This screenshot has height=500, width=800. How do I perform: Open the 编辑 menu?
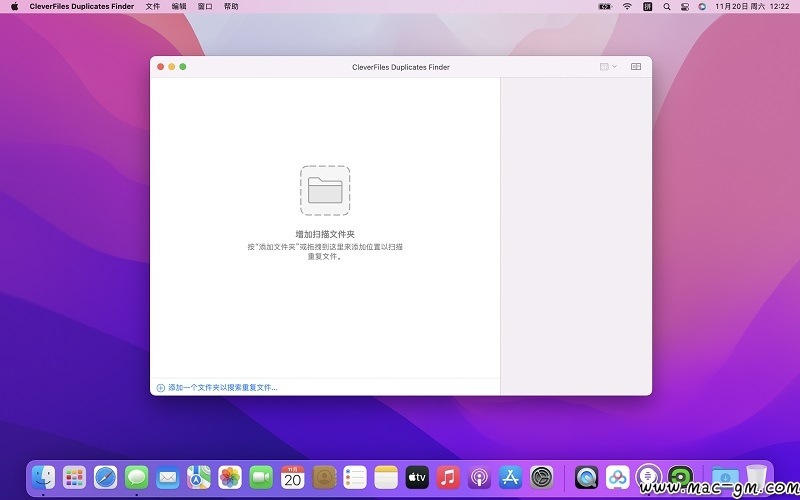pos(179,7)
